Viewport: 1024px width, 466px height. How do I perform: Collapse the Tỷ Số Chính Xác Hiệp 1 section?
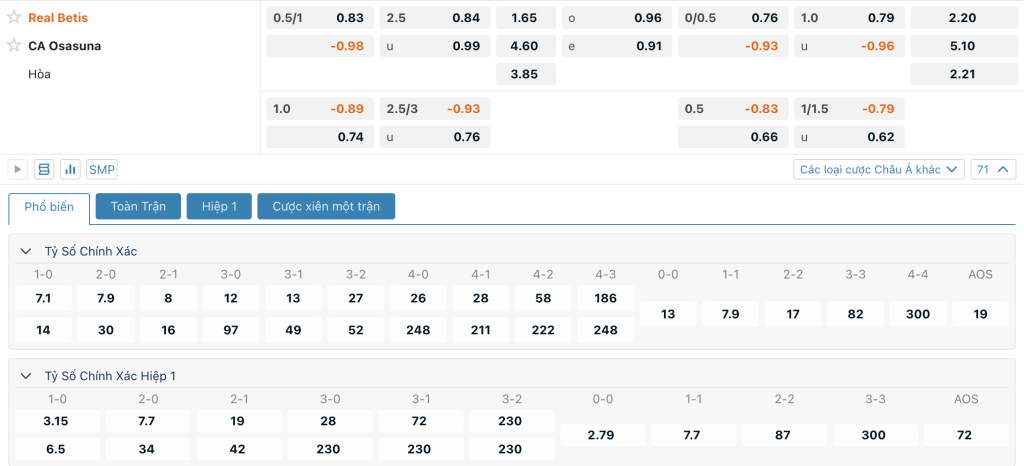click(x=26, y=376)
